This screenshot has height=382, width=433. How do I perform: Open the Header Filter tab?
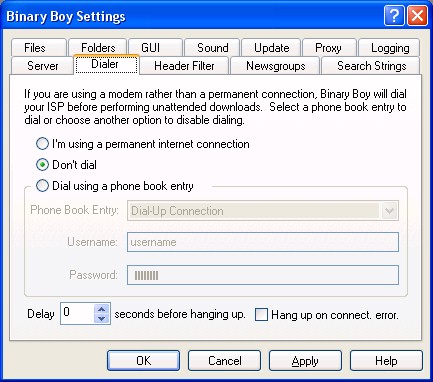coord(184,66)
